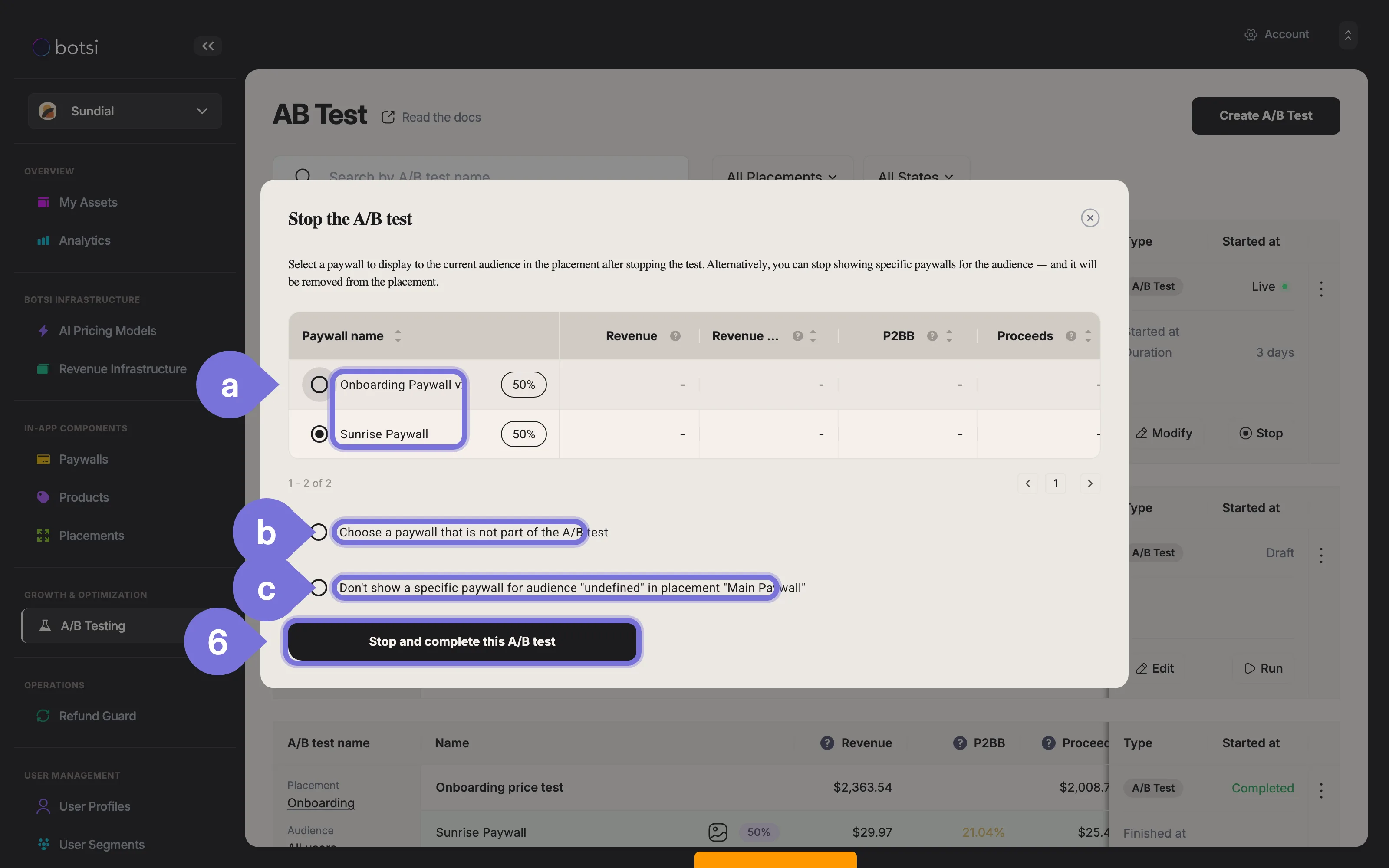
Task: Open the Onboarding placement link
Action: (321, 802)
